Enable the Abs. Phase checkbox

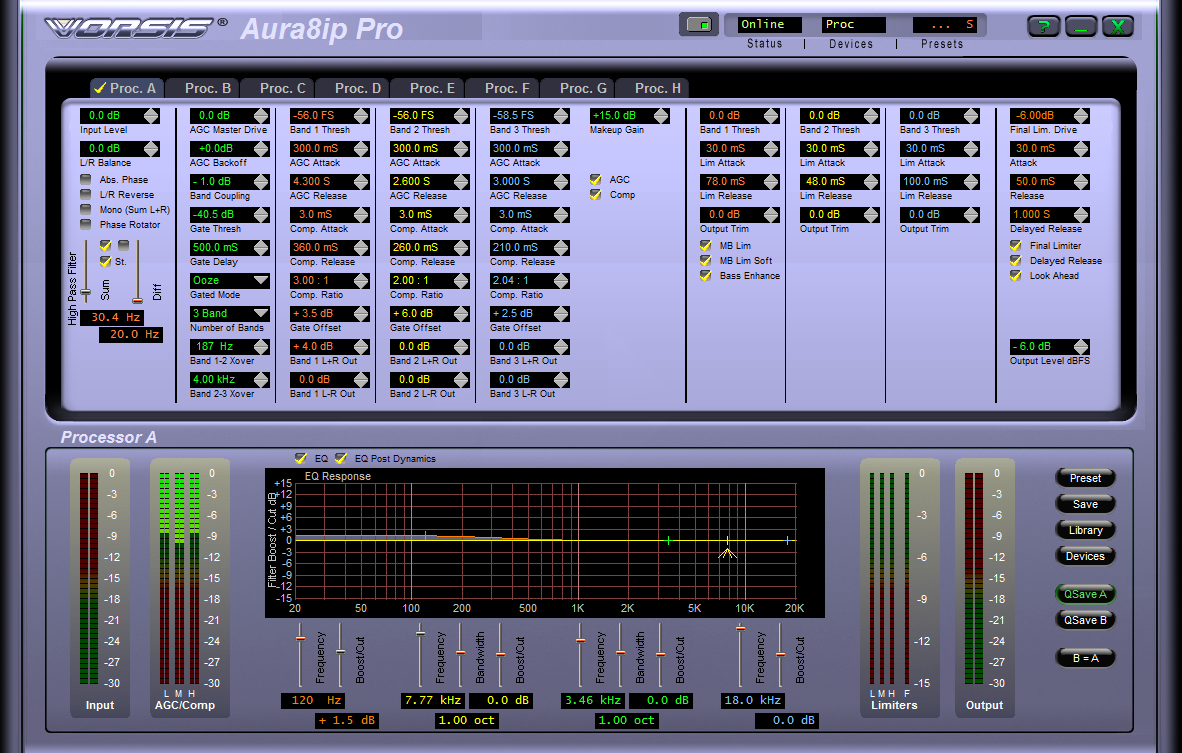[86, 179]
